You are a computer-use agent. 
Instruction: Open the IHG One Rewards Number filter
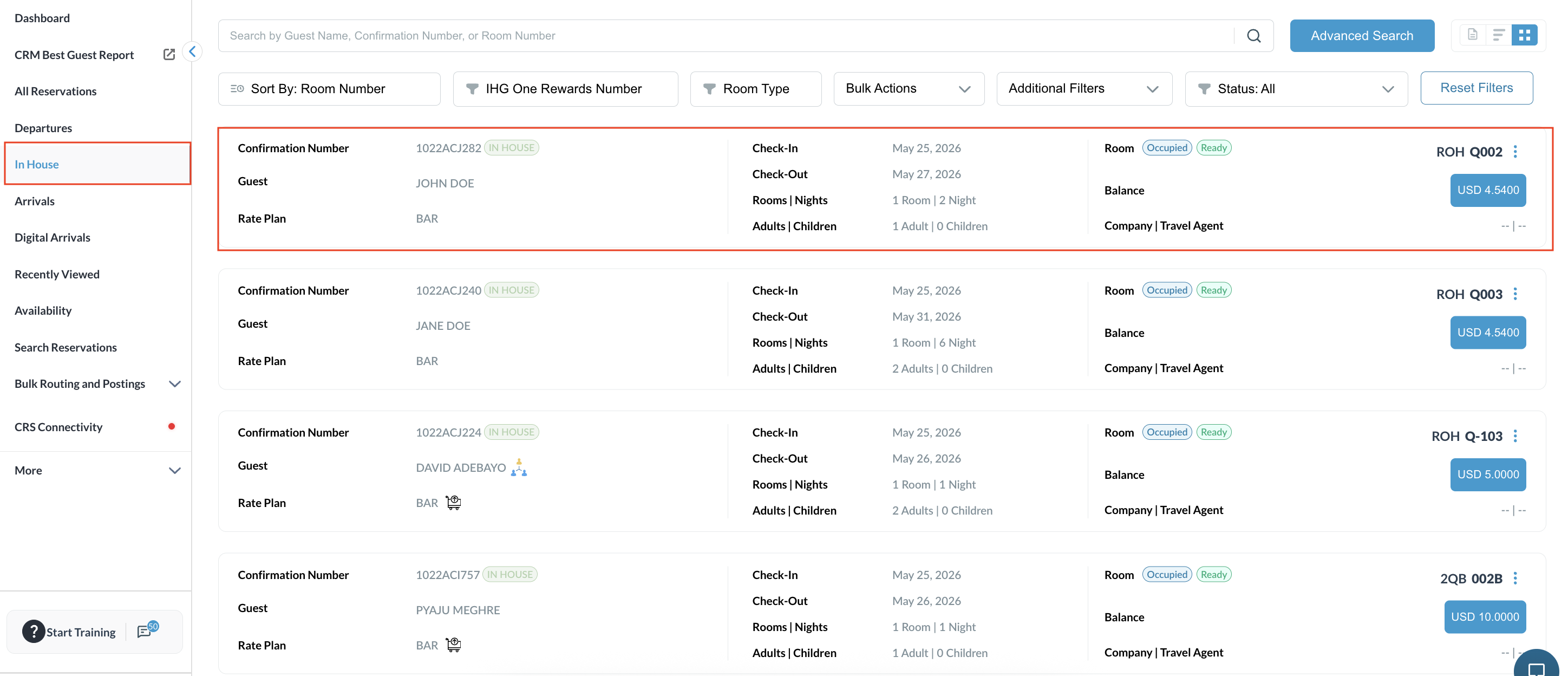click(565, 89)
